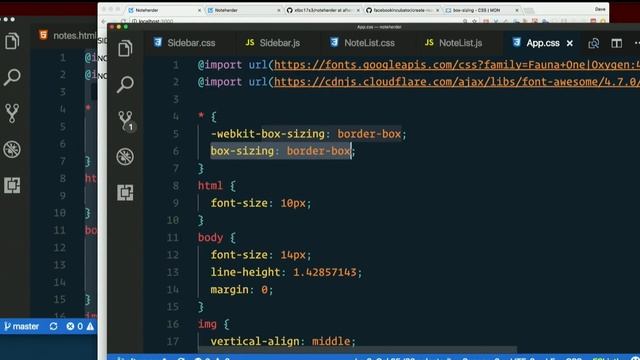The width and height of the screenshot is (640, 360).
Task: Open Search in the App.css editor window
Action: [125, 84]
